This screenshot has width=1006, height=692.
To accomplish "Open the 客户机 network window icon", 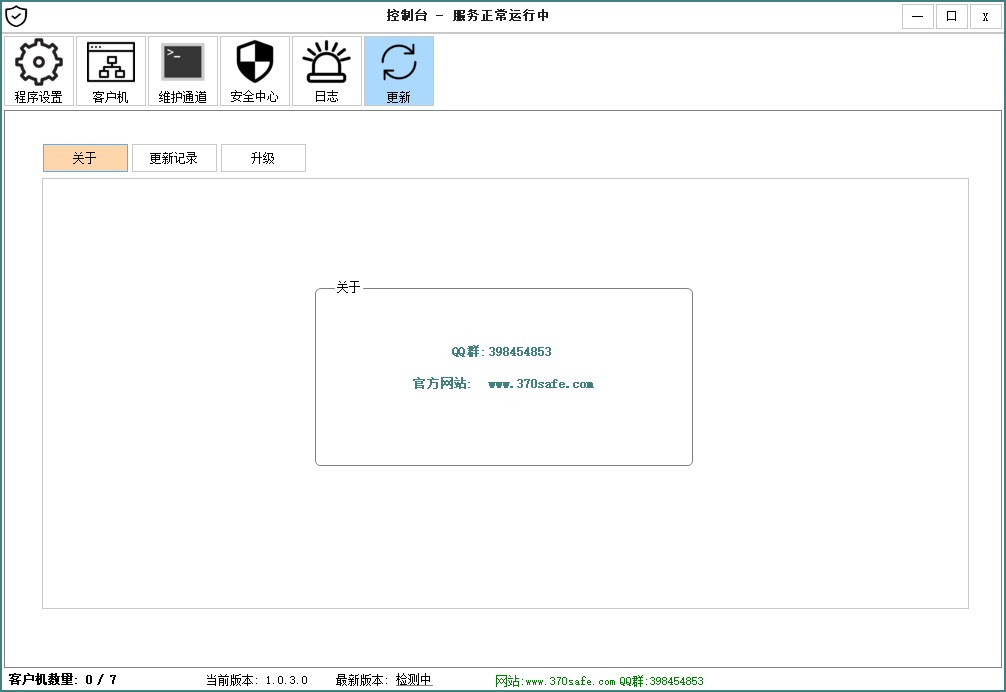I will [110, 71].
